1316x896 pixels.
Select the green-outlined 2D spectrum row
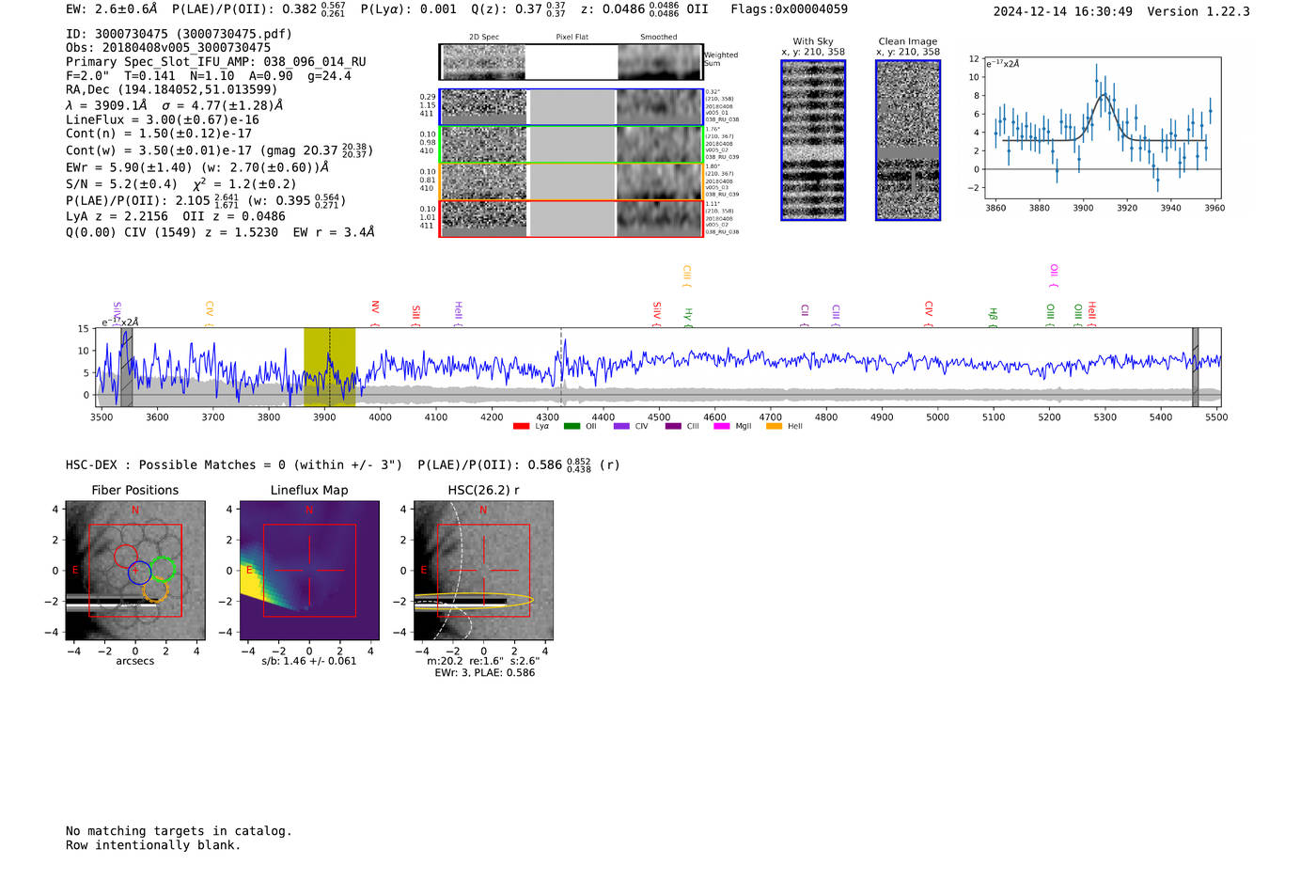point(572,145)
